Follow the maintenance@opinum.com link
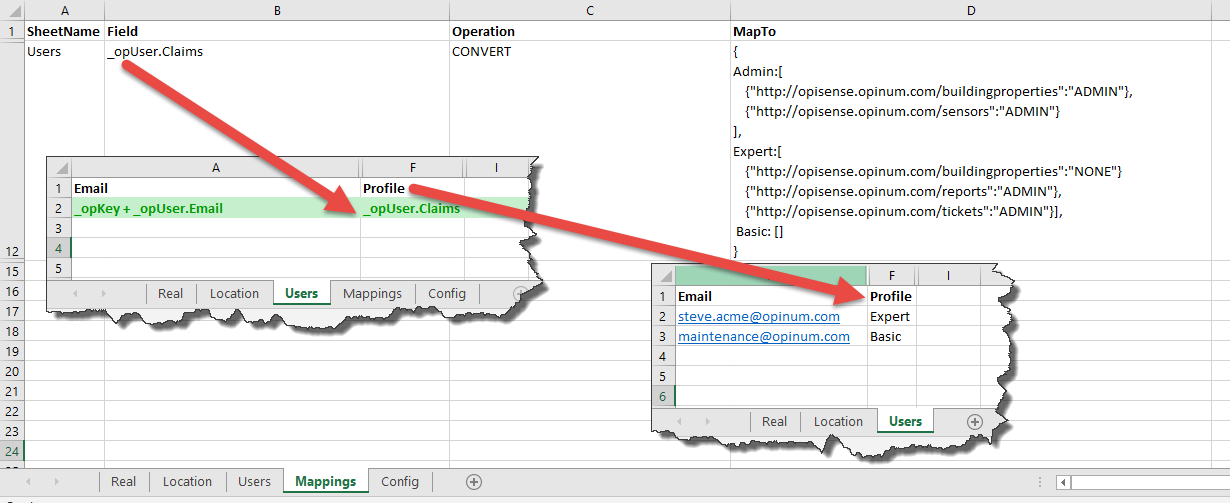This screenshot has width=1230, height=503. point(763,337)
